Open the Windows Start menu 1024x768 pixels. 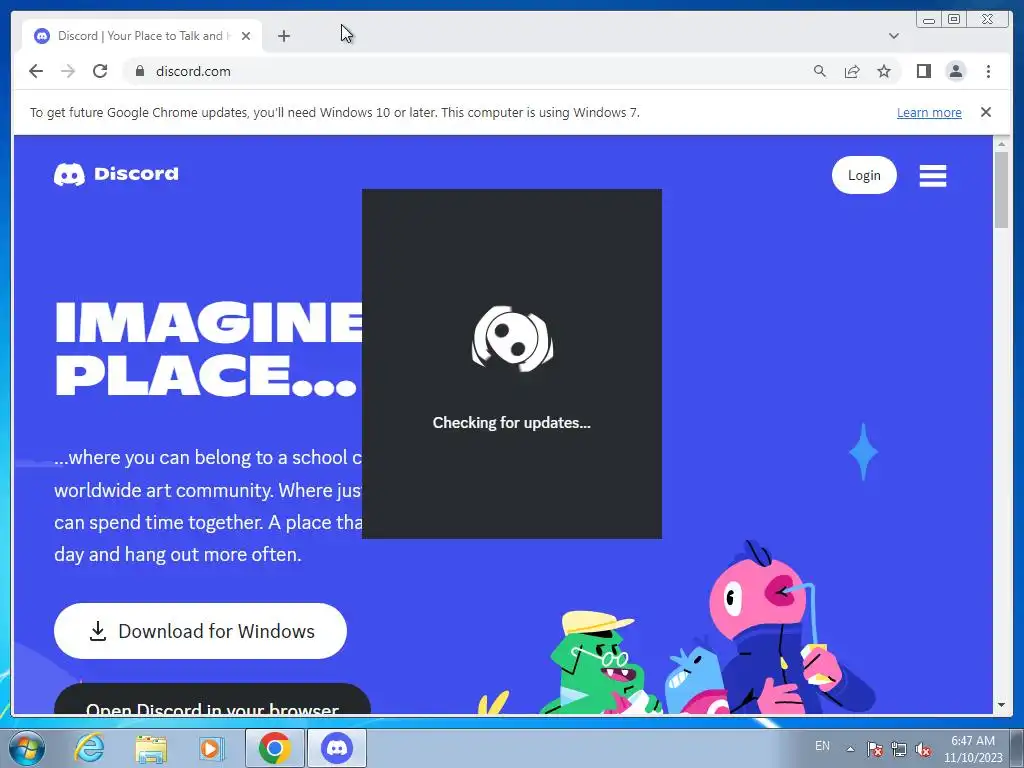(27, 748)
